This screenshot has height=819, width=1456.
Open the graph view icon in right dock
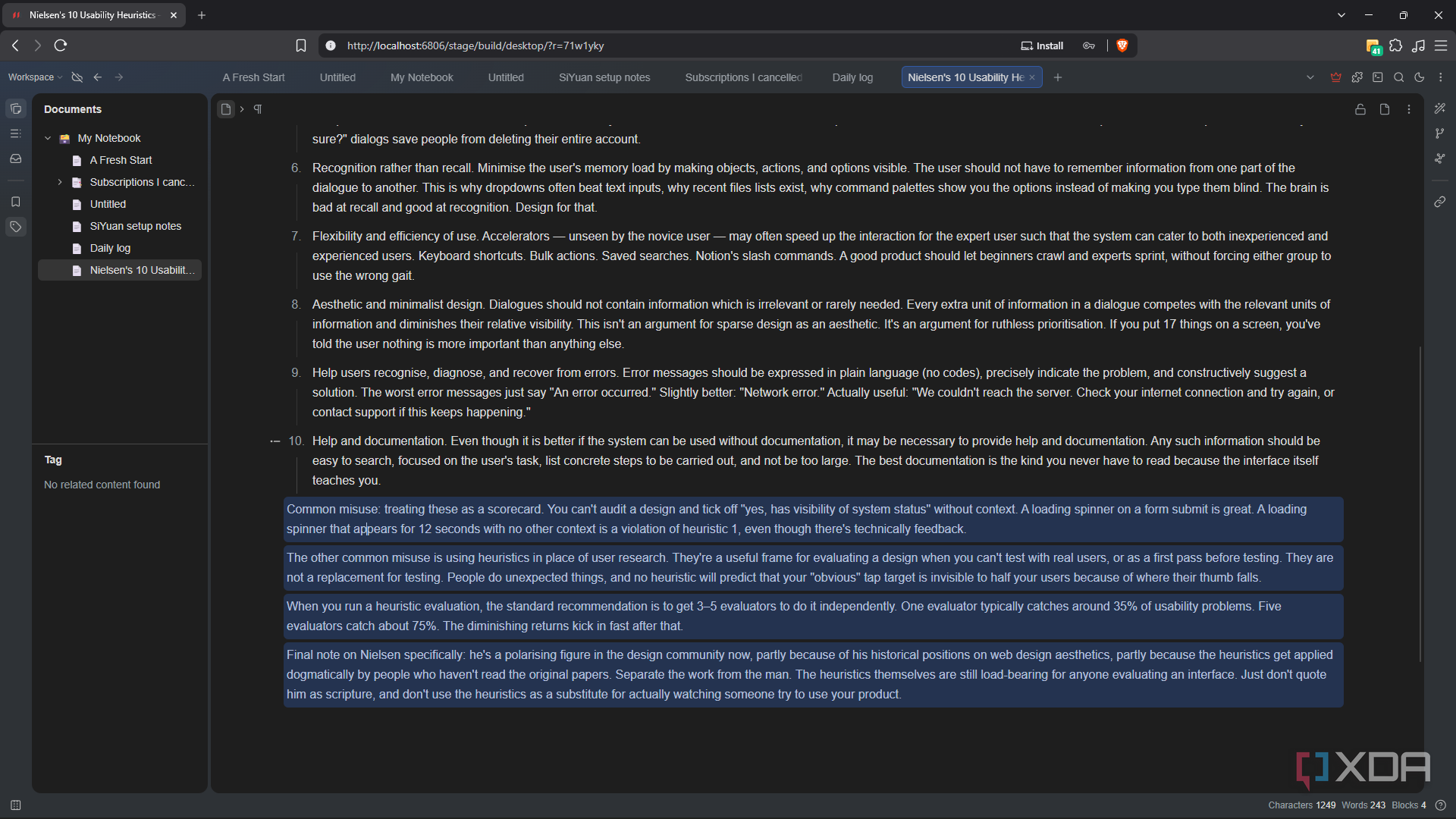(1440, 133)
